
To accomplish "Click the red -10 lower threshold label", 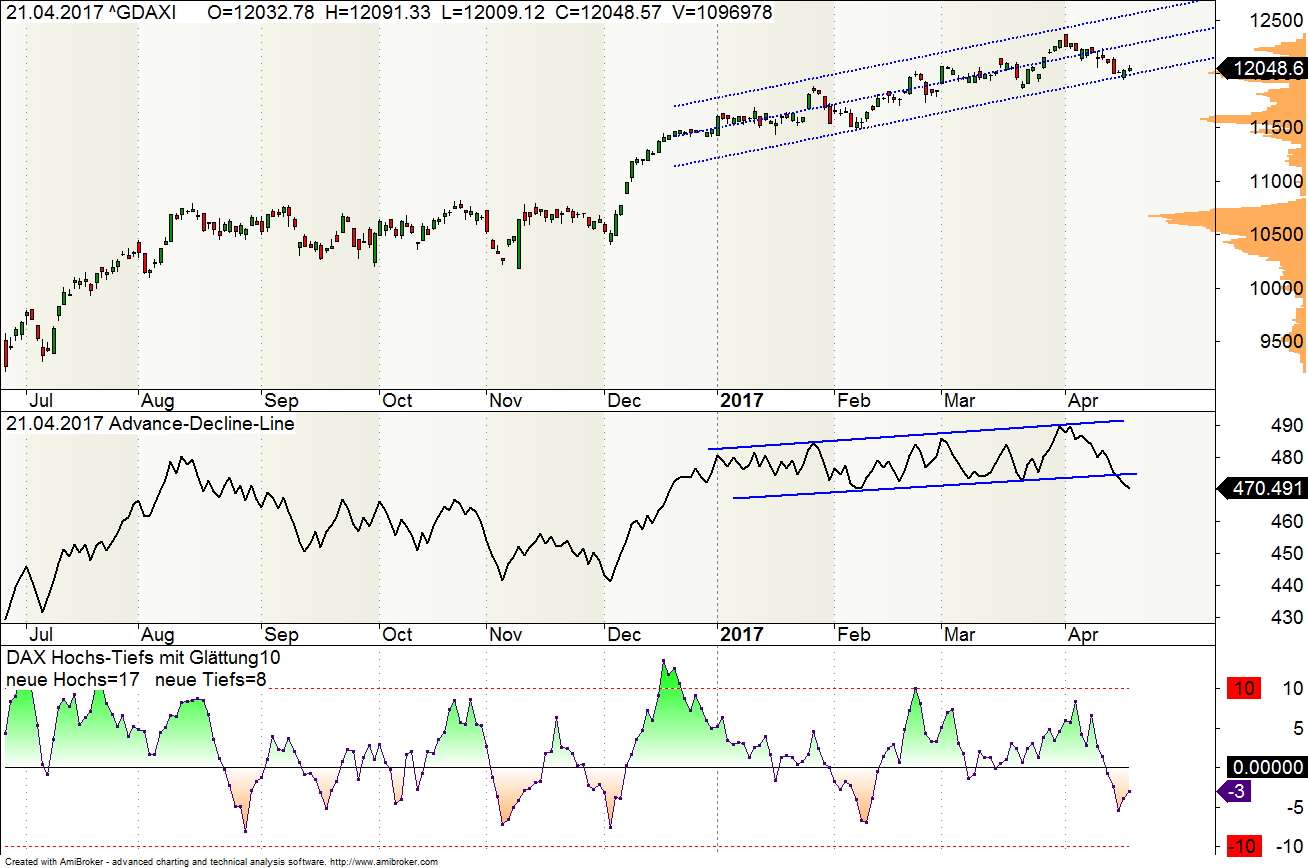I will (x=1242, y=846).
